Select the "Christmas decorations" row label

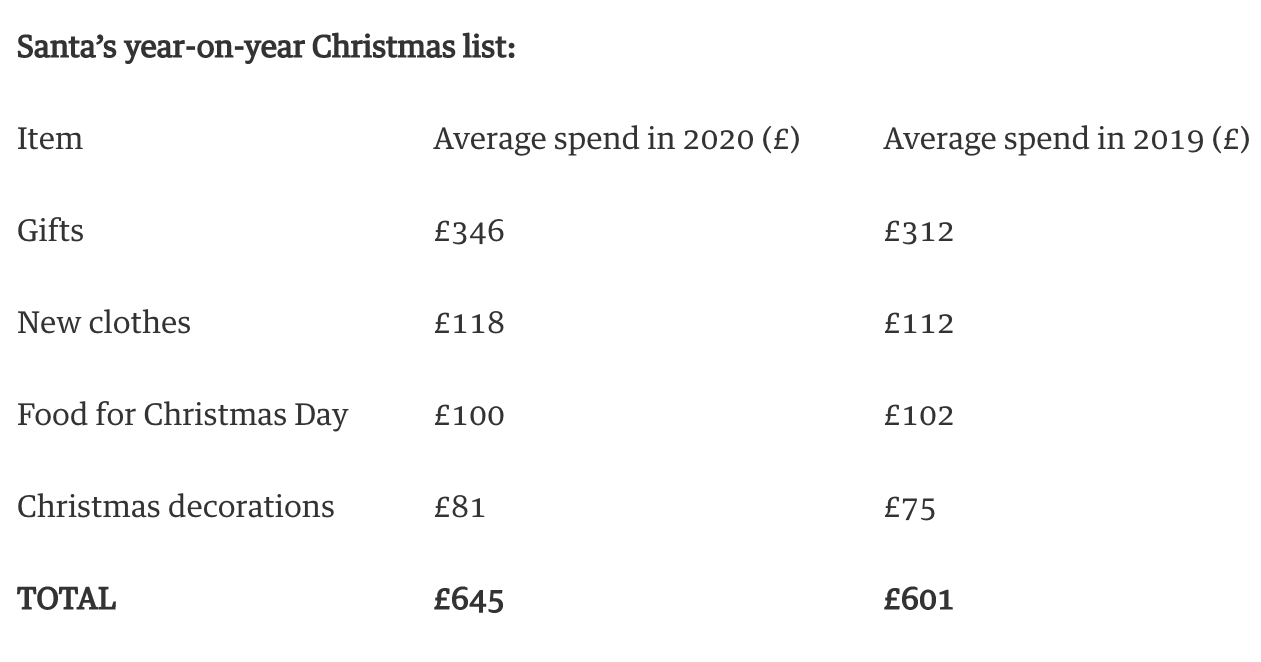point(176,507)
